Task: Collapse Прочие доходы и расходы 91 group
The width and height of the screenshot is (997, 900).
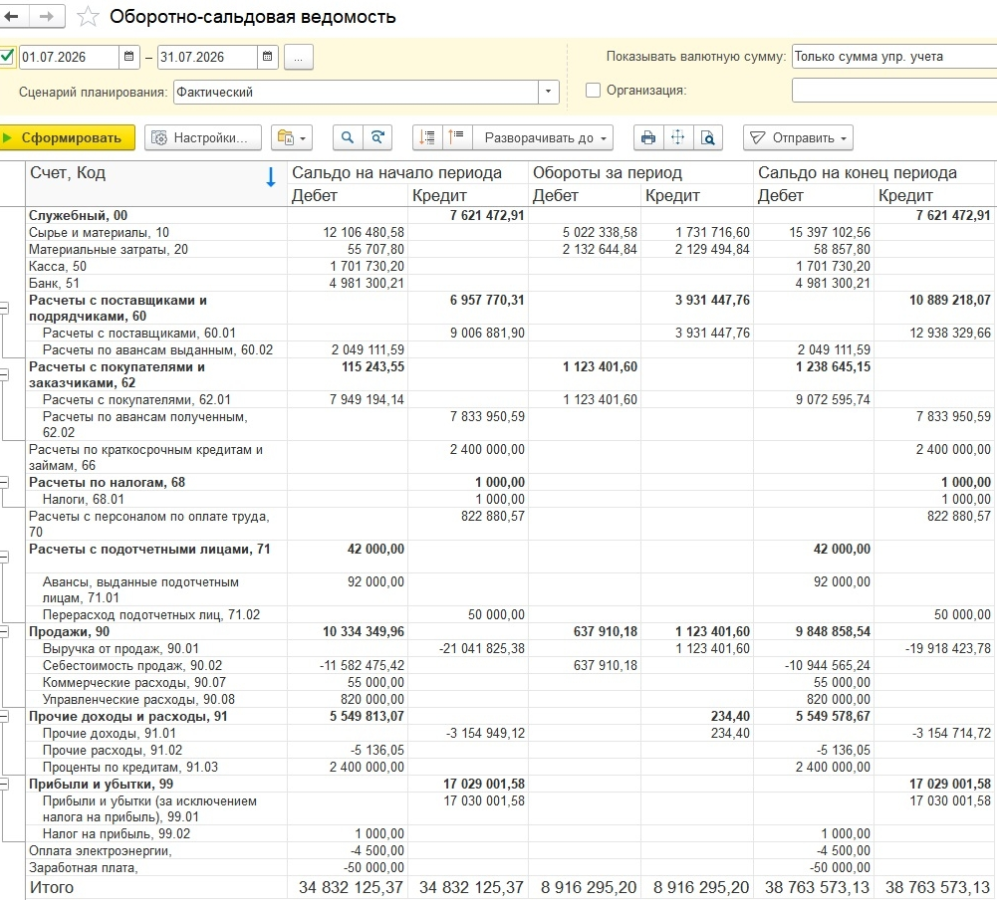Action: (x=4, y=717)
